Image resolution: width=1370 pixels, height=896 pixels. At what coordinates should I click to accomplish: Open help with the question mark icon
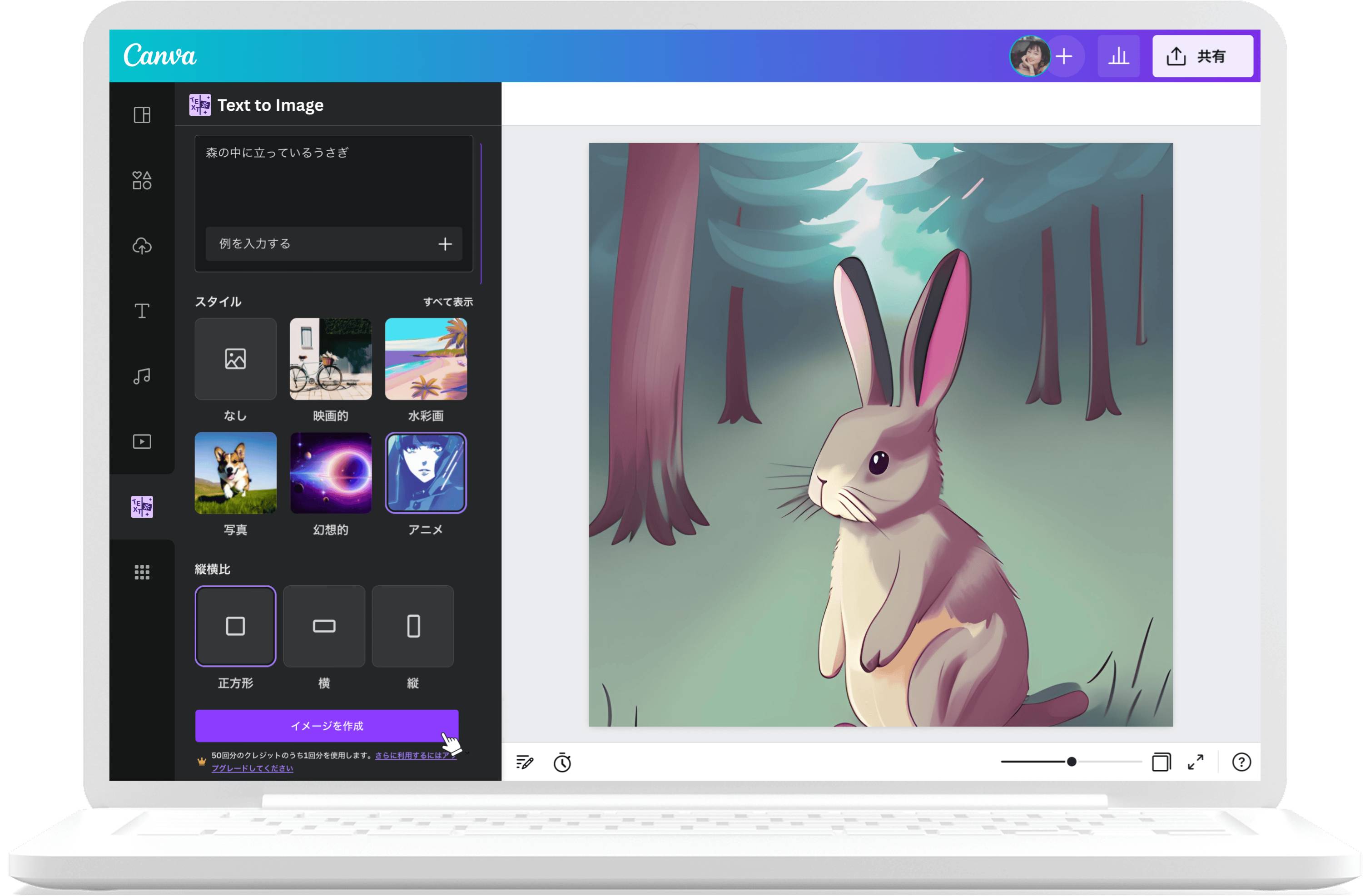[x=1241, y=762]
